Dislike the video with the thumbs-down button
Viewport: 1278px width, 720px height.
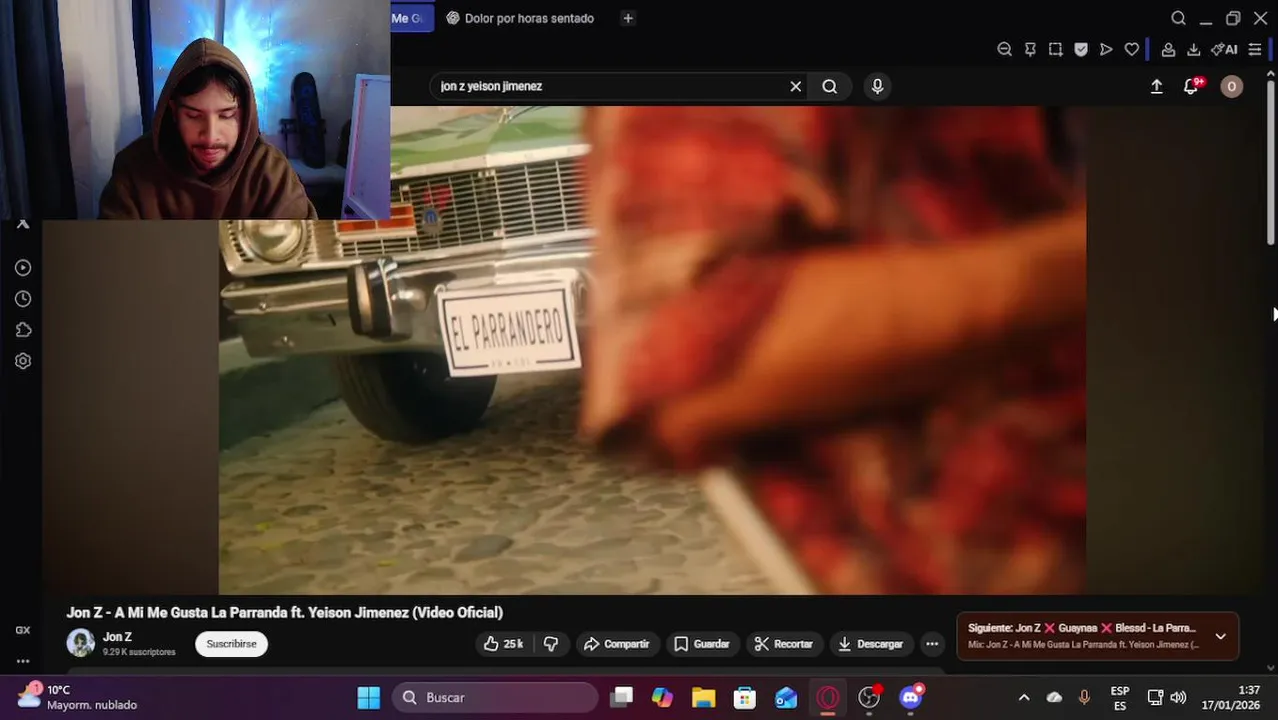(x=550, y=644)
